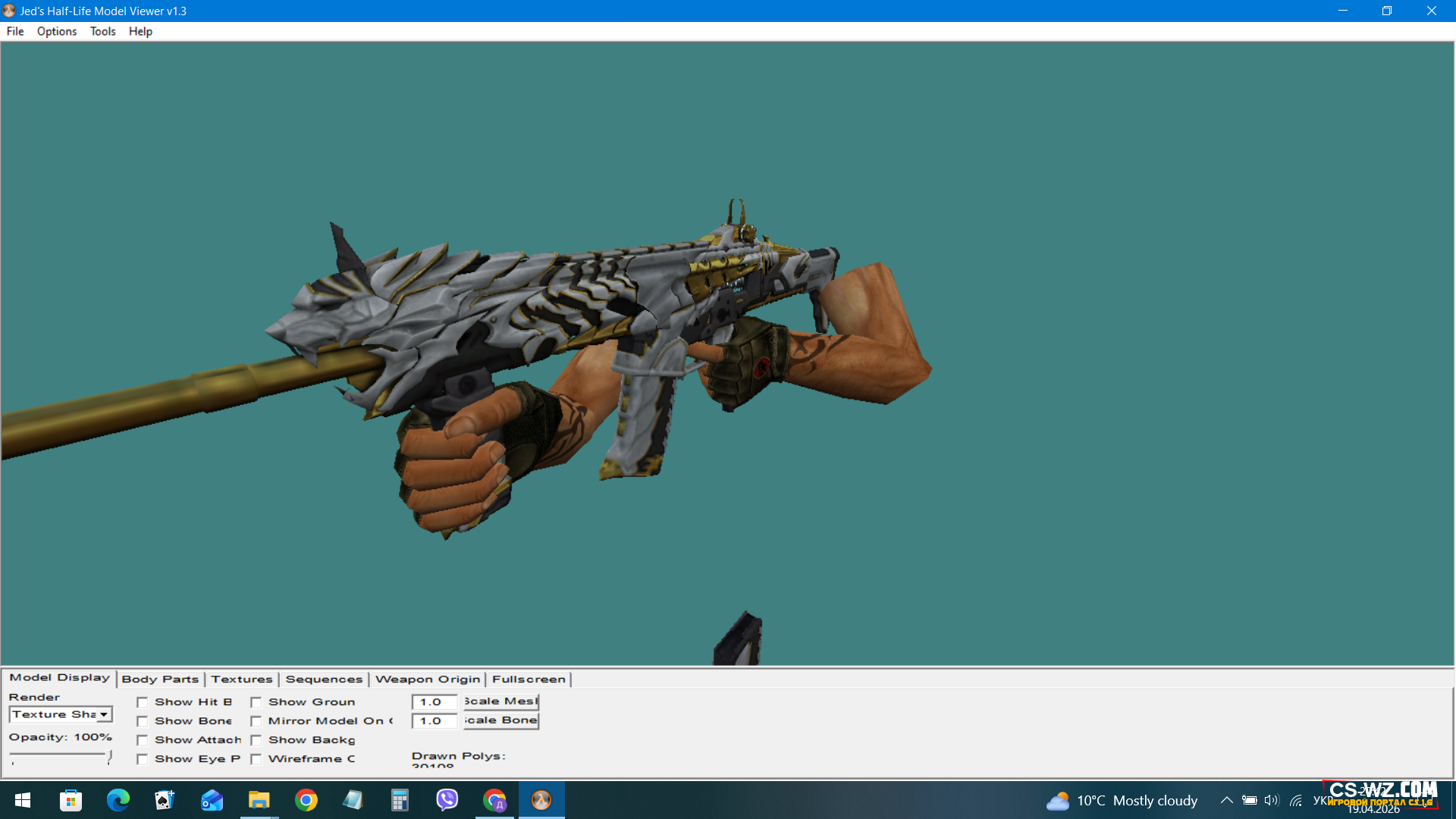
Task: Open Calculator from the taskbar
Action: 400,800
